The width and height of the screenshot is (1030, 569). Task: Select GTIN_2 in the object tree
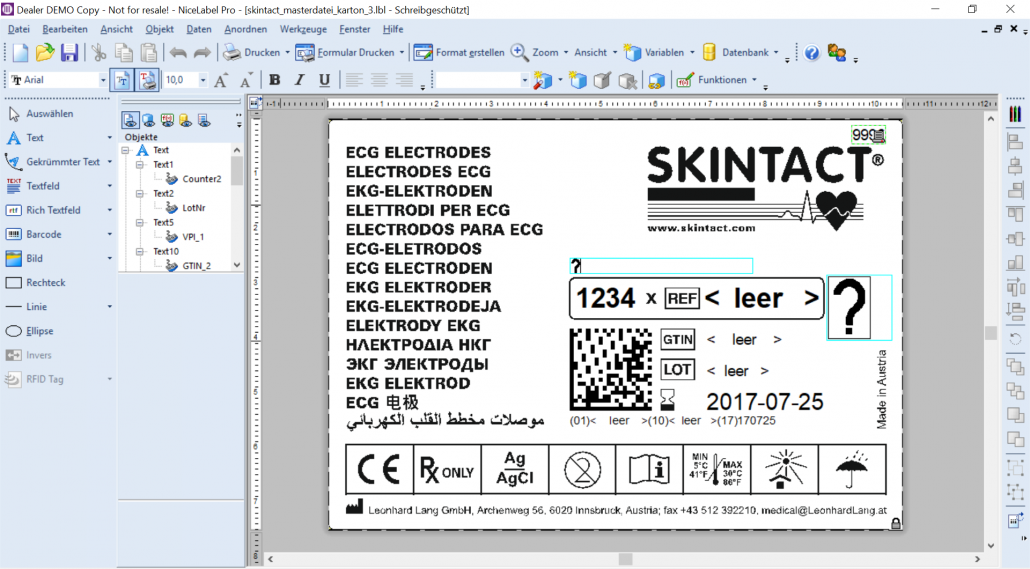click(196, 265)
